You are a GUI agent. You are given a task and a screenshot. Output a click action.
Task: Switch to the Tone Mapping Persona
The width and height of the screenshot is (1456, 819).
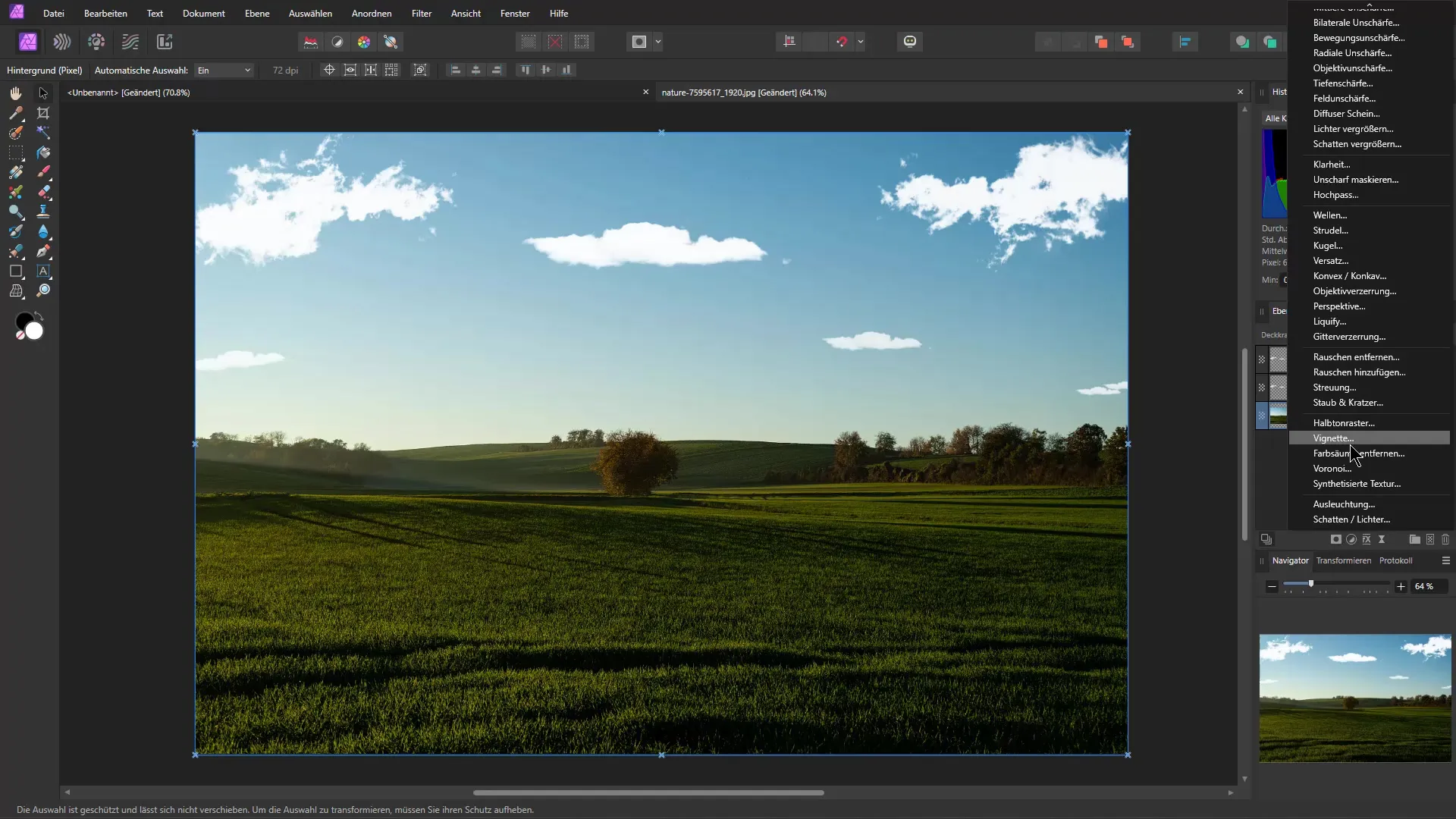130,42
